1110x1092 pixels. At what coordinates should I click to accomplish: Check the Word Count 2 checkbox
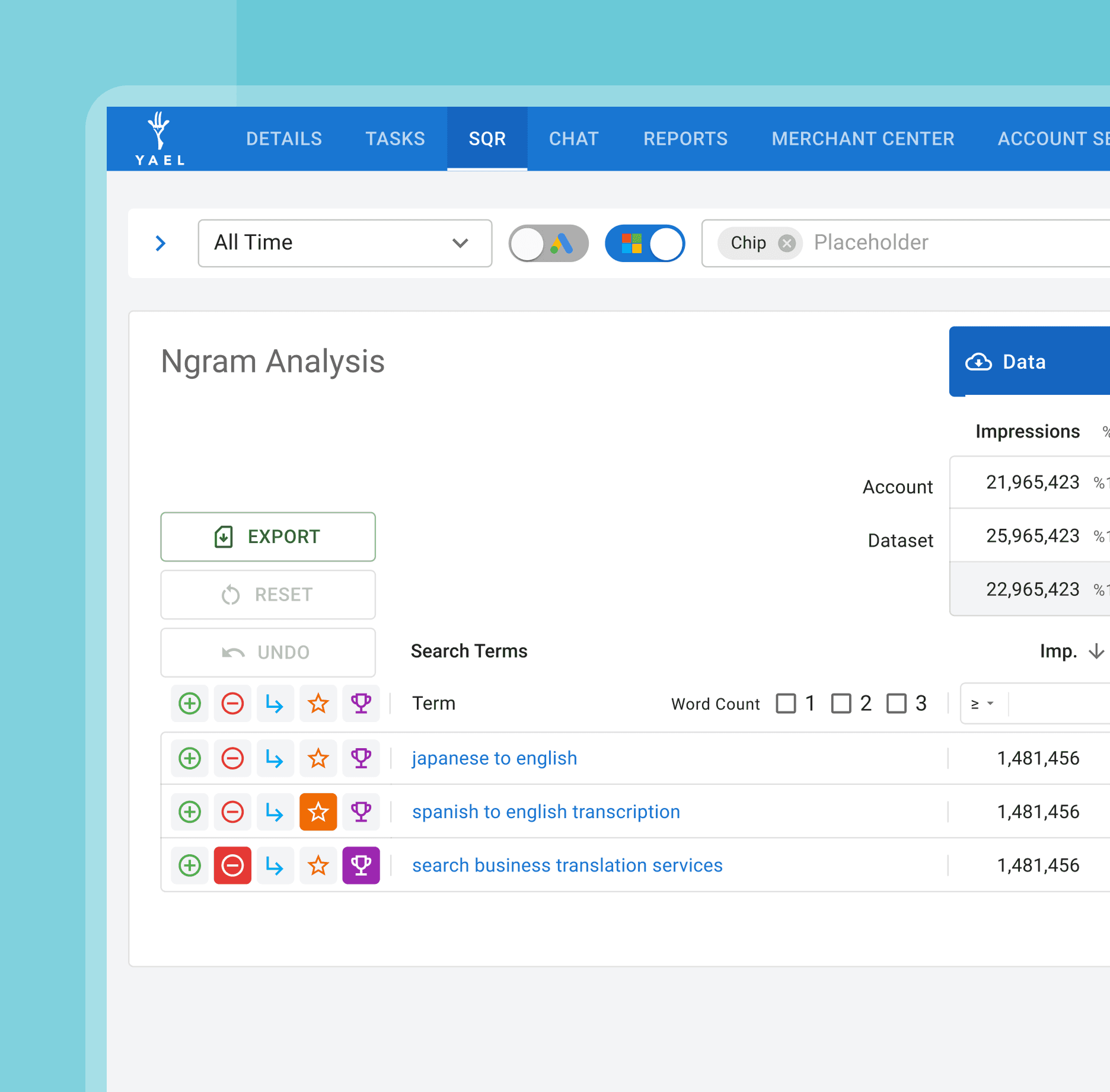841,704
